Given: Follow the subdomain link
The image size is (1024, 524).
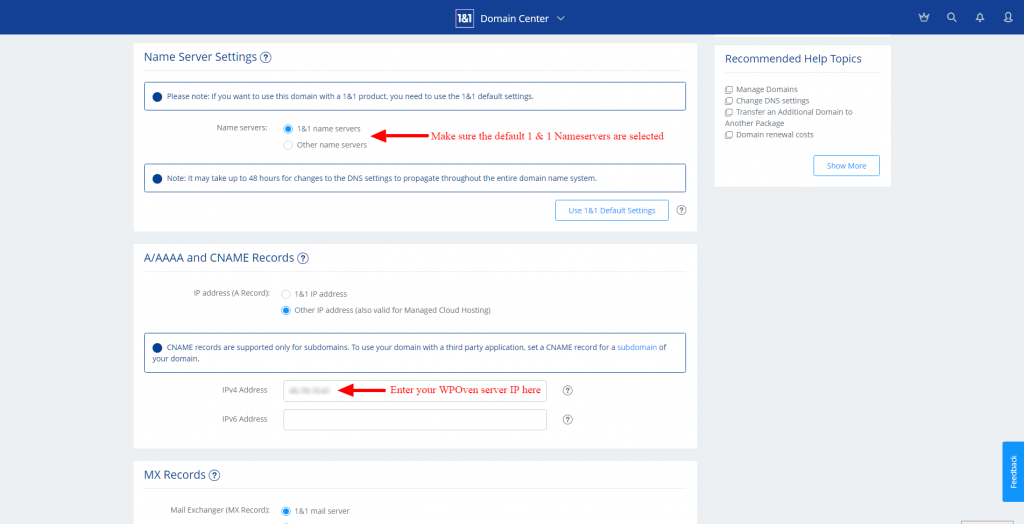Looking at the screenshot, I should [x=637, y=348].
